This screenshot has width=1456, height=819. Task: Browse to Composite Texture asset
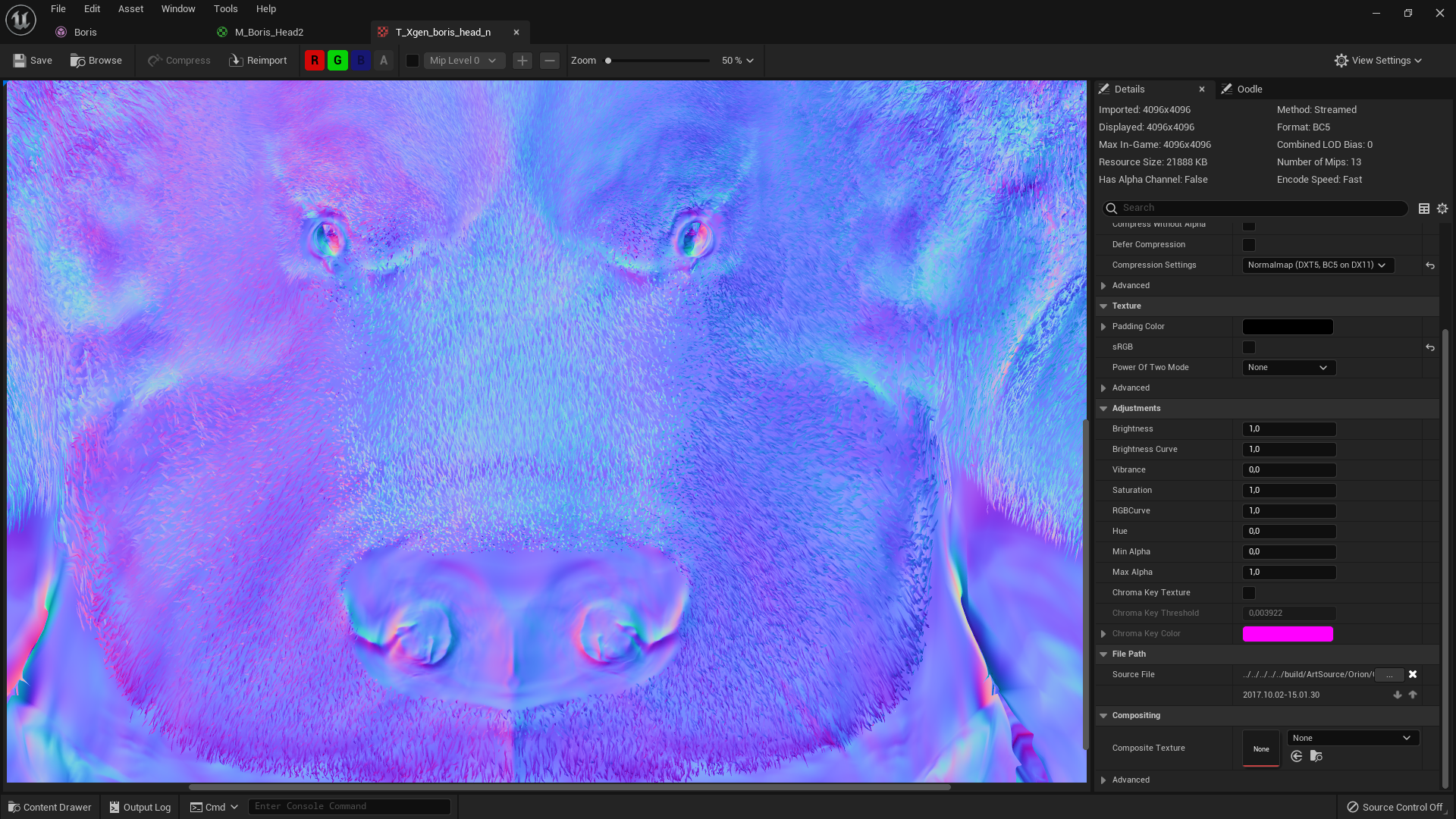pyautogui.click(x=1316, y=757)
